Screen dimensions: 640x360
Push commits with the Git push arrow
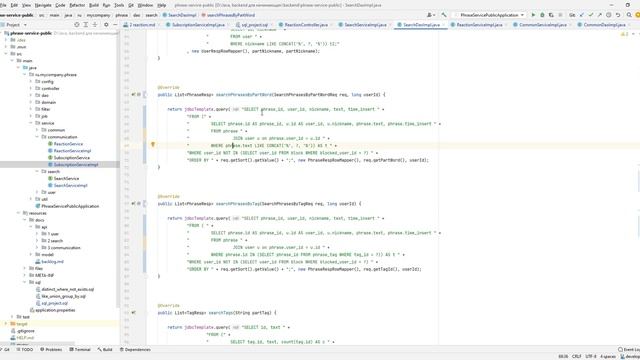[600, 15]
